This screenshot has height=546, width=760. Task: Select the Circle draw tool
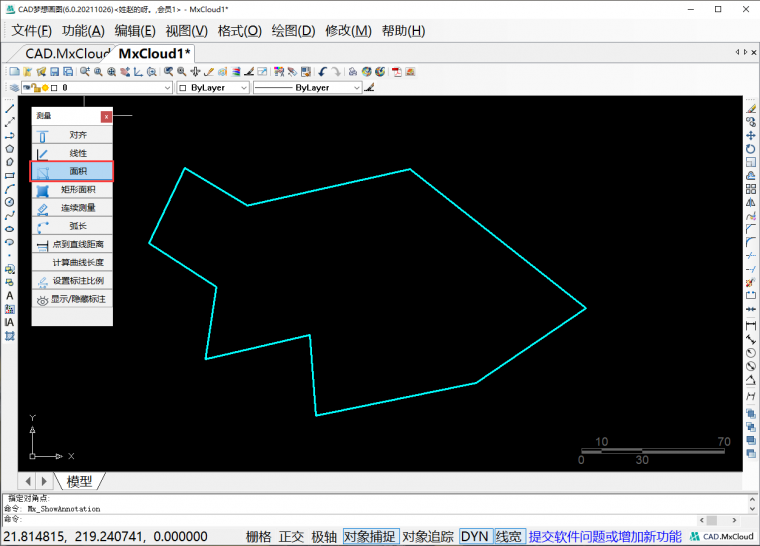pyautogui.click(x=9, y=202)
